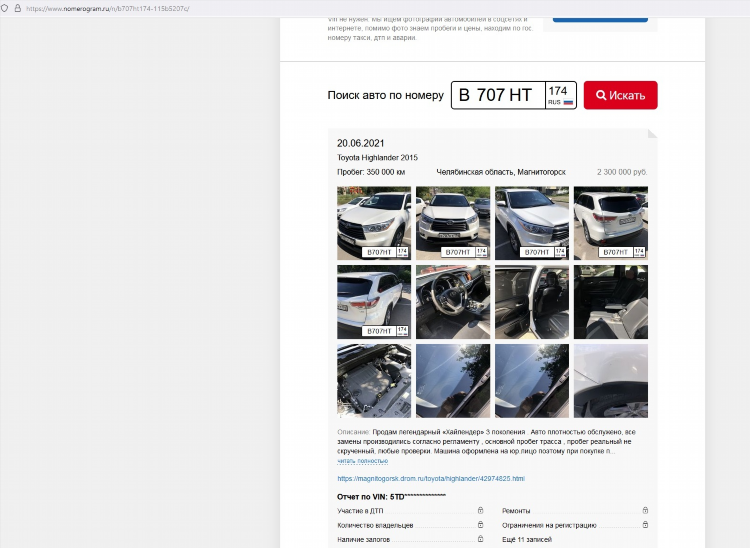The image size is (750, 548).
Task: Click the Ограничения на регистрацию row label
Action: 549,525
